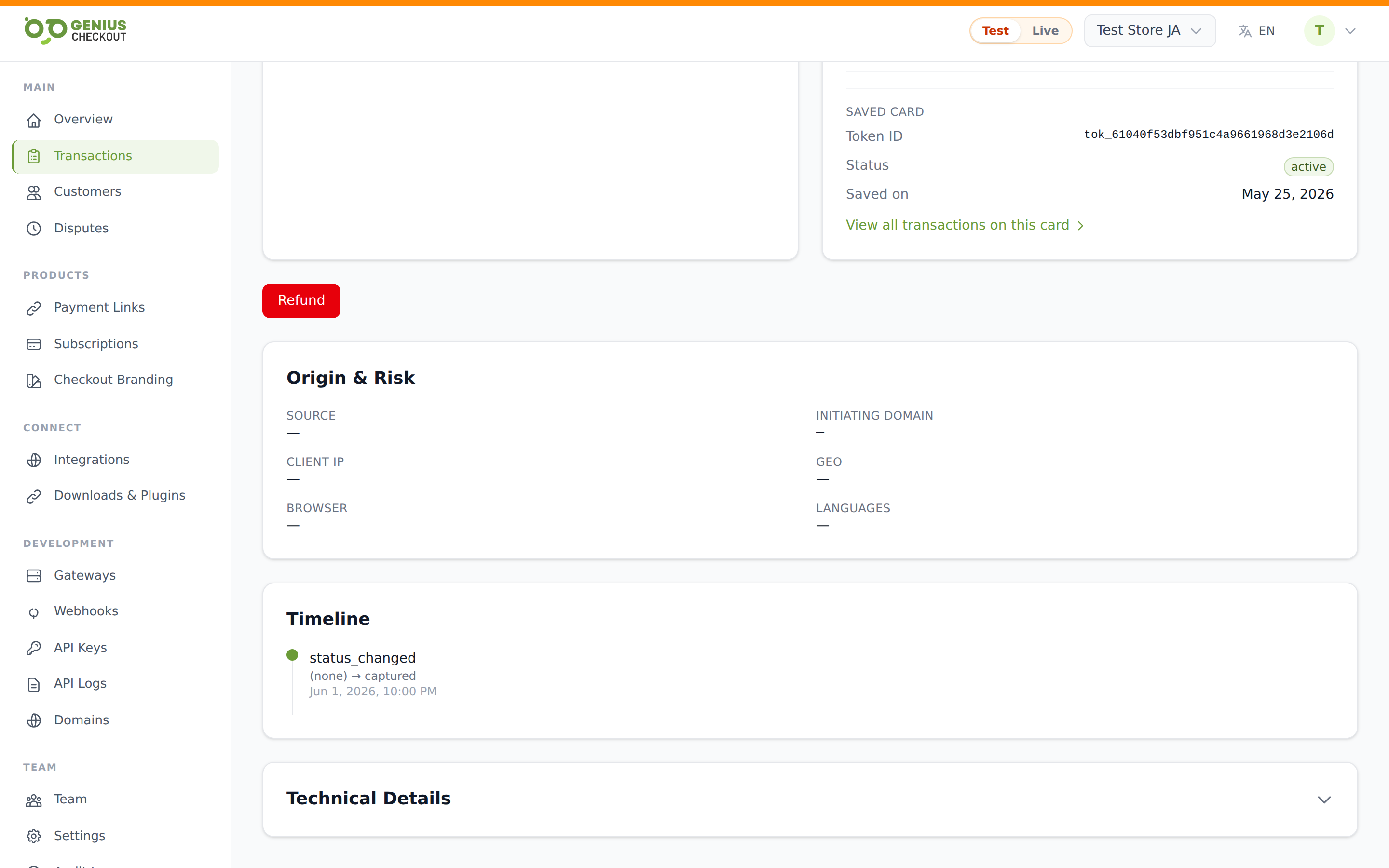Screen dimensions: 1389x868
Task: Open Webhooks page
Action: pyautogui.click(x=115, y=611)
